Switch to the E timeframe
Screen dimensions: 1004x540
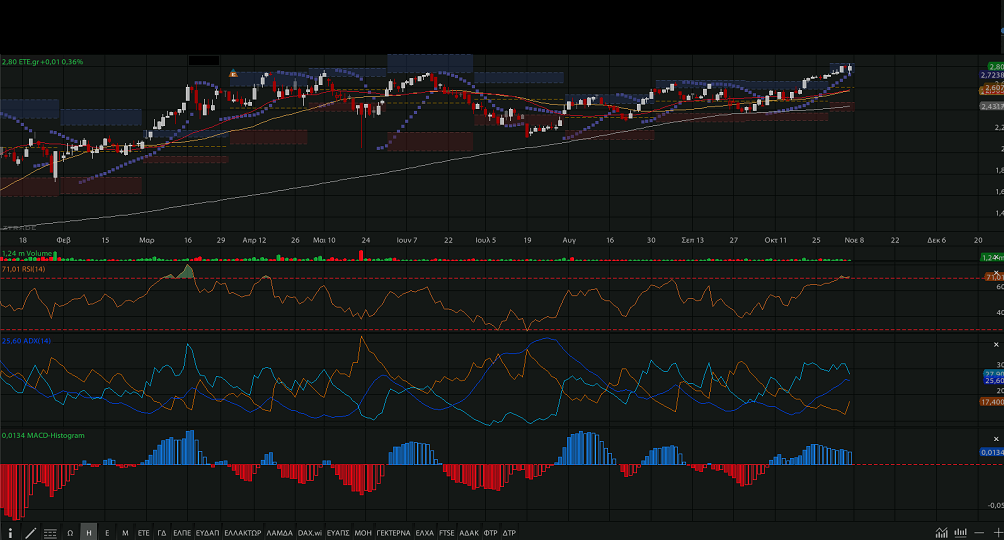(107, 533)
